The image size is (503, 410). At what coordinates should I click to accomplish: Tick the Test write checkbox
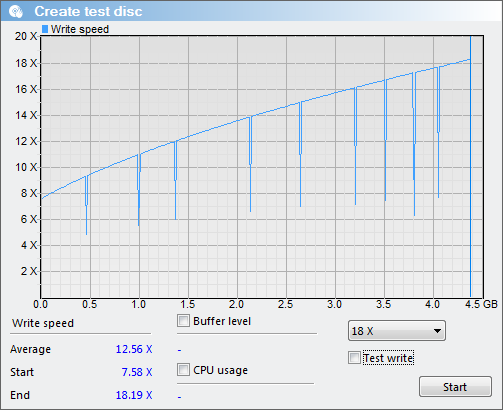pos(354,358)
